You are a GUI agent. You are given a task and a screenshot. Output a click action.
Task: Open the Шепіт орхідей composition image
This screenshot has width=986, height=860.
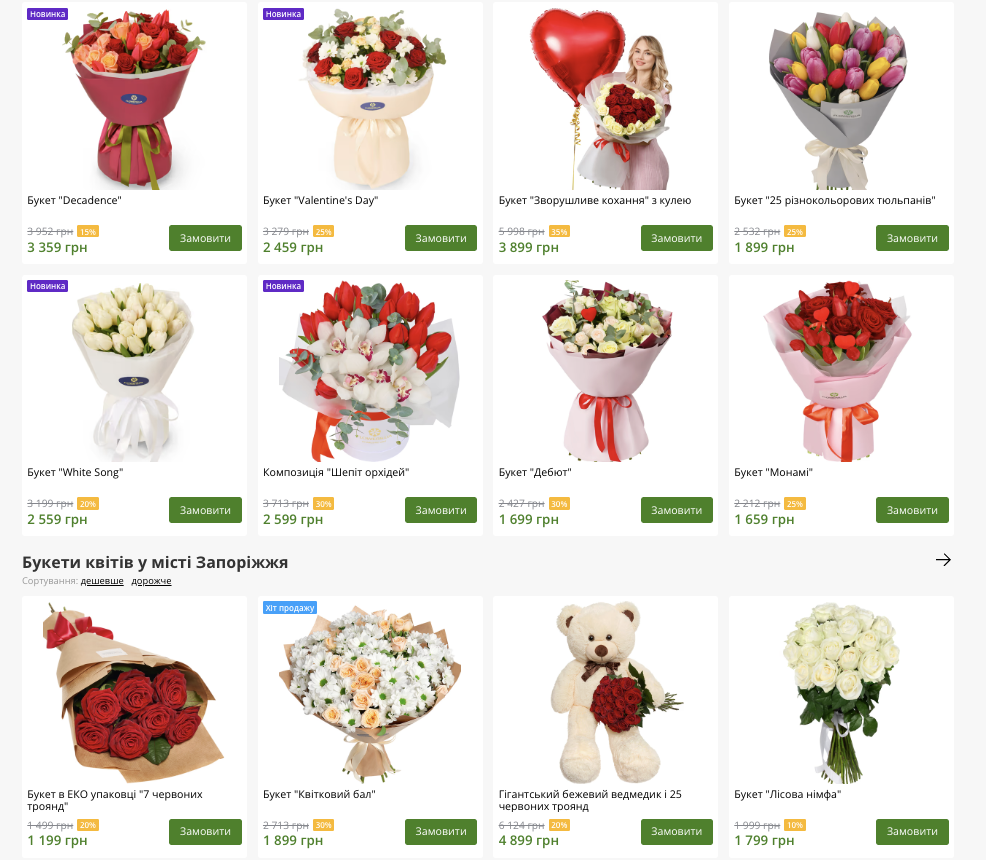click(x=370, y=371)
